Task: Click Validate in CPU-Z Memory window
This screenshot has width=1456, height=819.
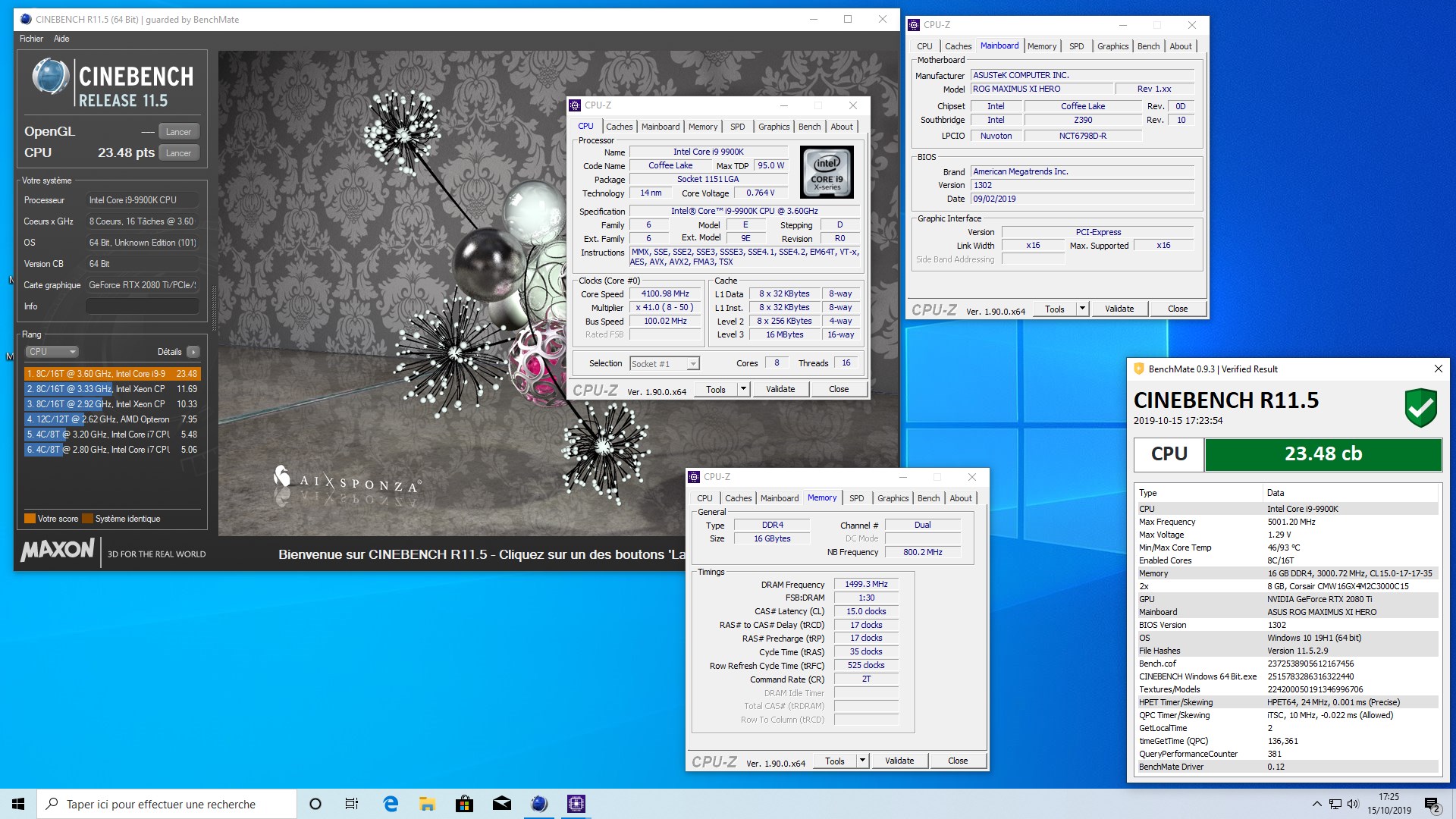Action: click(899, 761)
